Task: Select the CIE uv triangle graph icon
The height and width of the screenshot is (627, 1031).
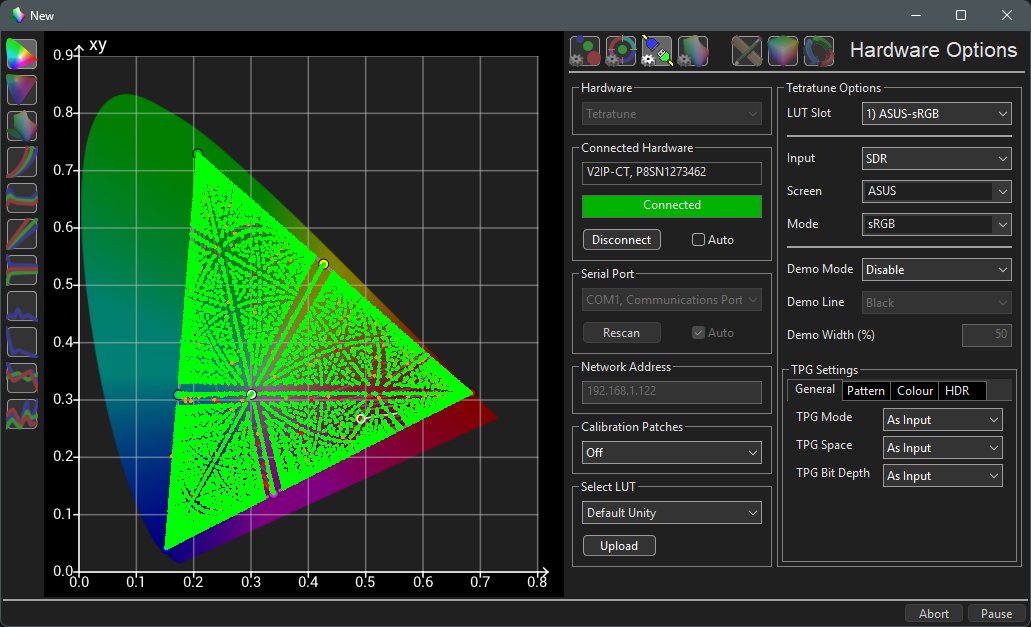Action: point(22,90)
